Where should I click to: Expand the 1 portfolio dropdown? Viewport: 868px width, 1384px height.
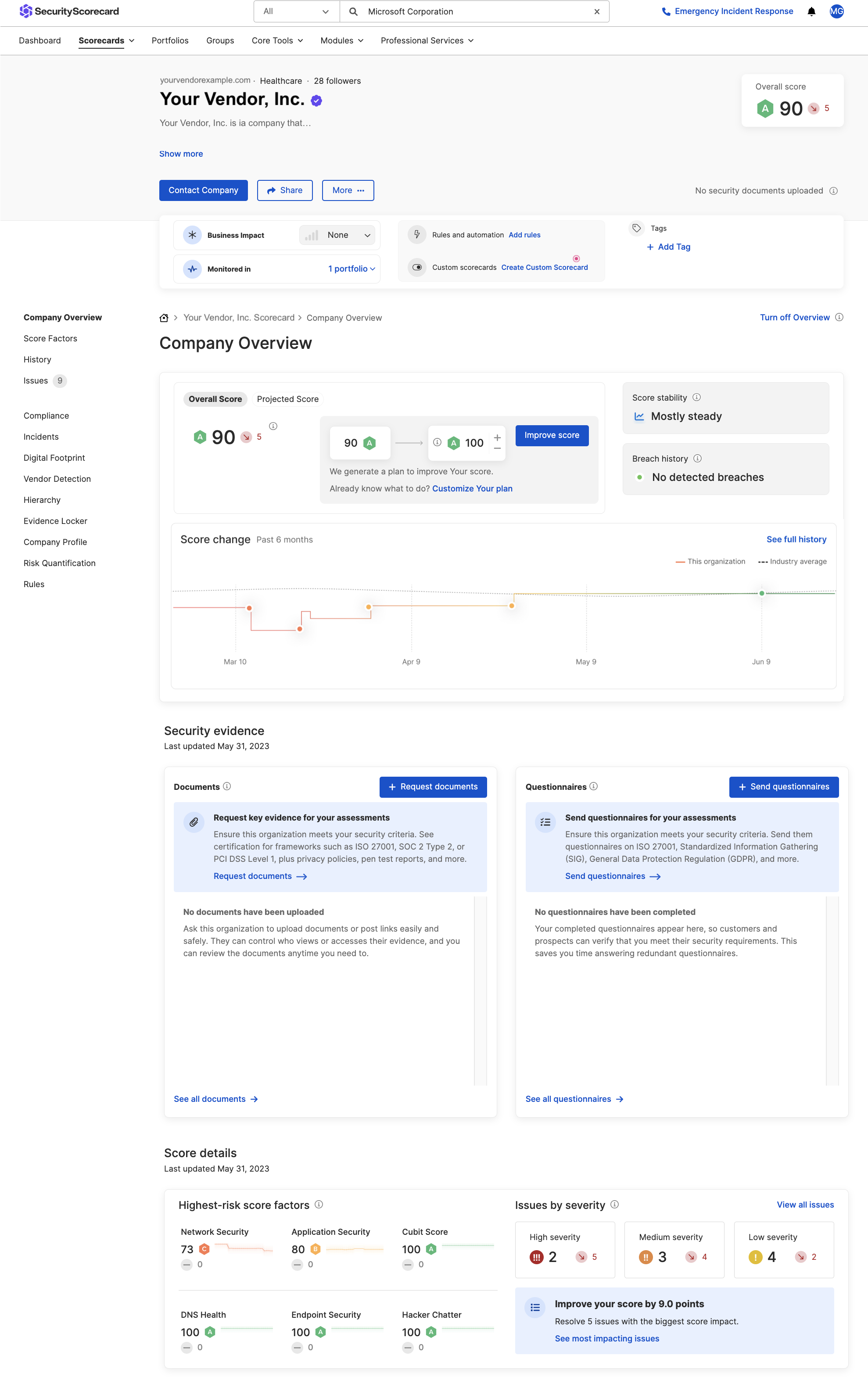point(352,269)
